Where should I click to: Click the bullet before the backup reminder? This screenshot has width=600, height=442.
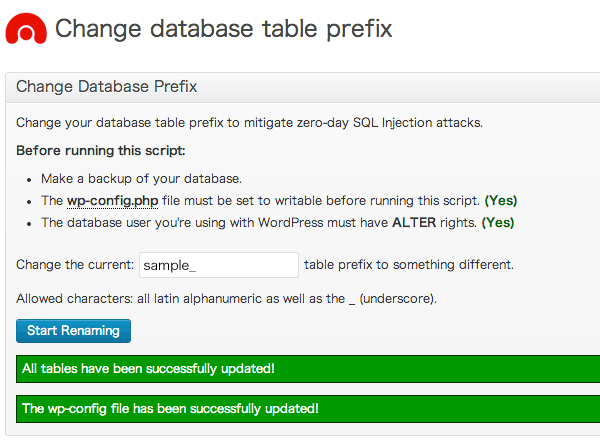point(29,180)
